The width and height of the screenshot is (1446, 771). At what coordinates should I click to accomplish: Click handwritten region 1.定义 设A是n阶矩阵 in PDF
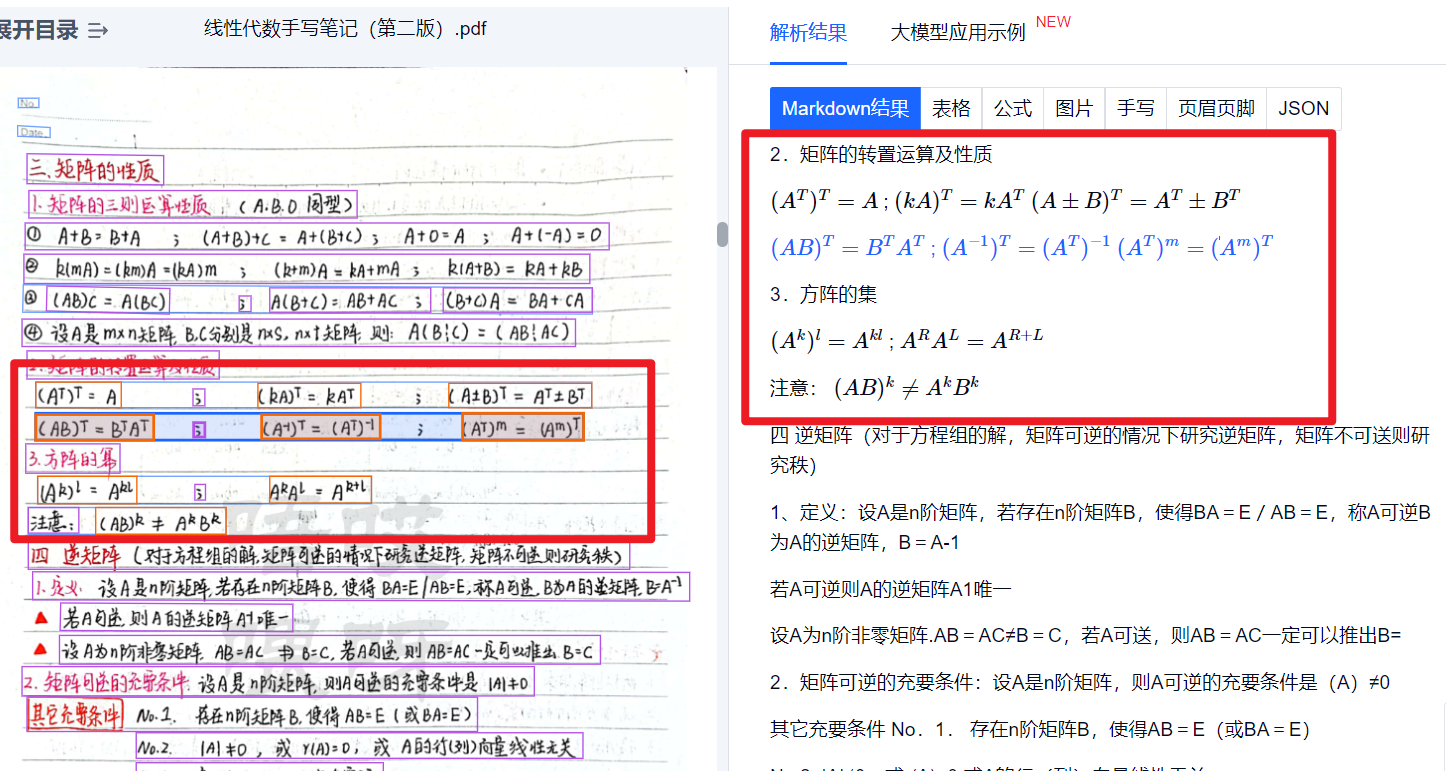point(360,586)
